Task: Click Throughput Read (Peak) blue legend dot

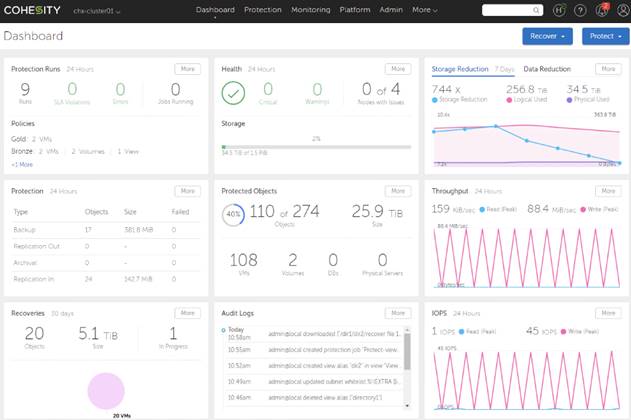Action: [482, 210]
